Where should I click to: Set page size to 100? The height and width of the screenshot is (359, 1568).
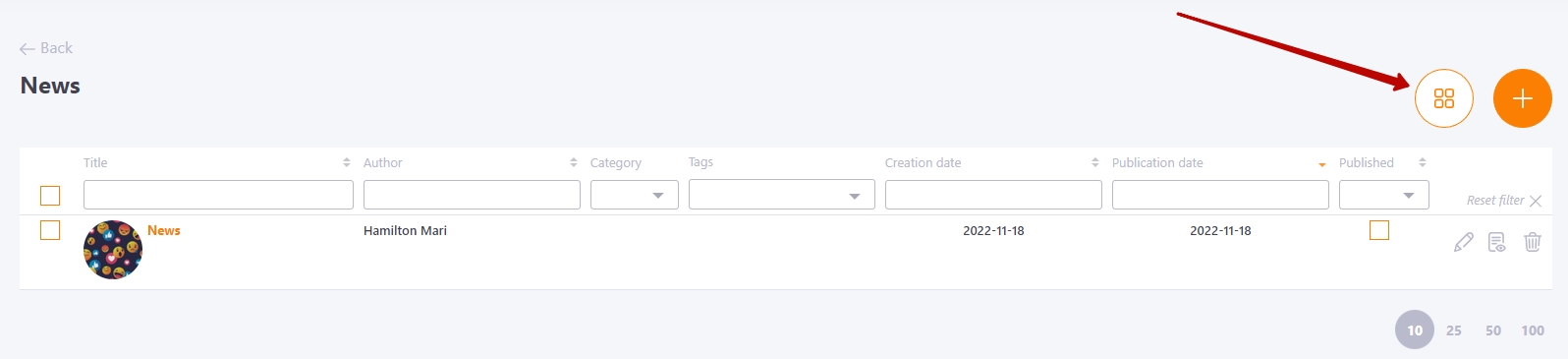[x=1533, y=330]
